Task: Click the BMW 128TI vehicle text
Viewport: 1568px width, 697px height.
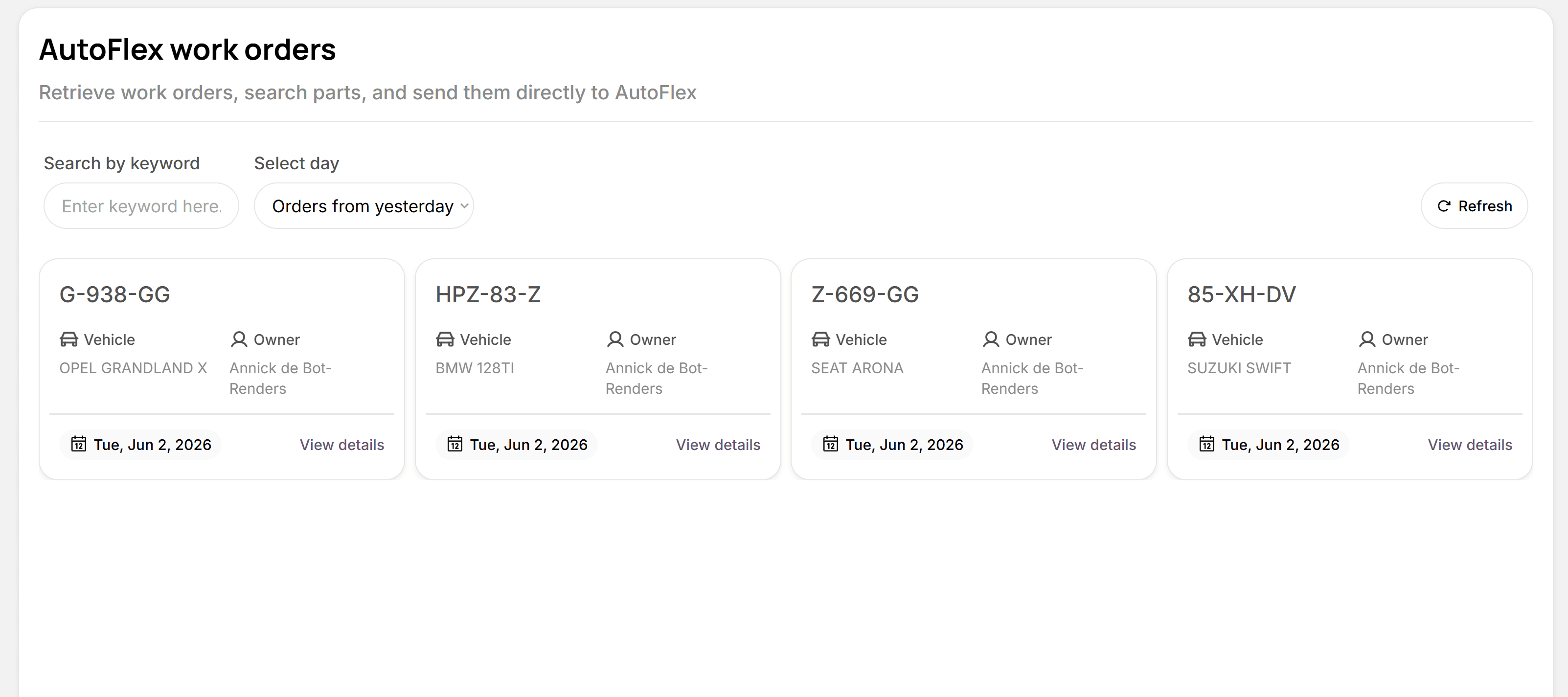Action: click(475, 368)
